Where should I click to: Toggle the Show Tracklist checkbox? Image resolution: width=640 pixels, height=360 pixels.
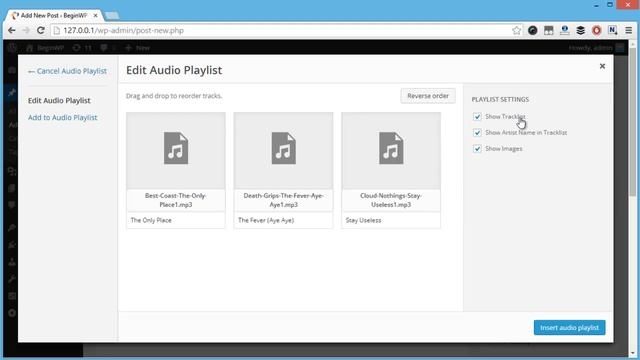point(477,117)
